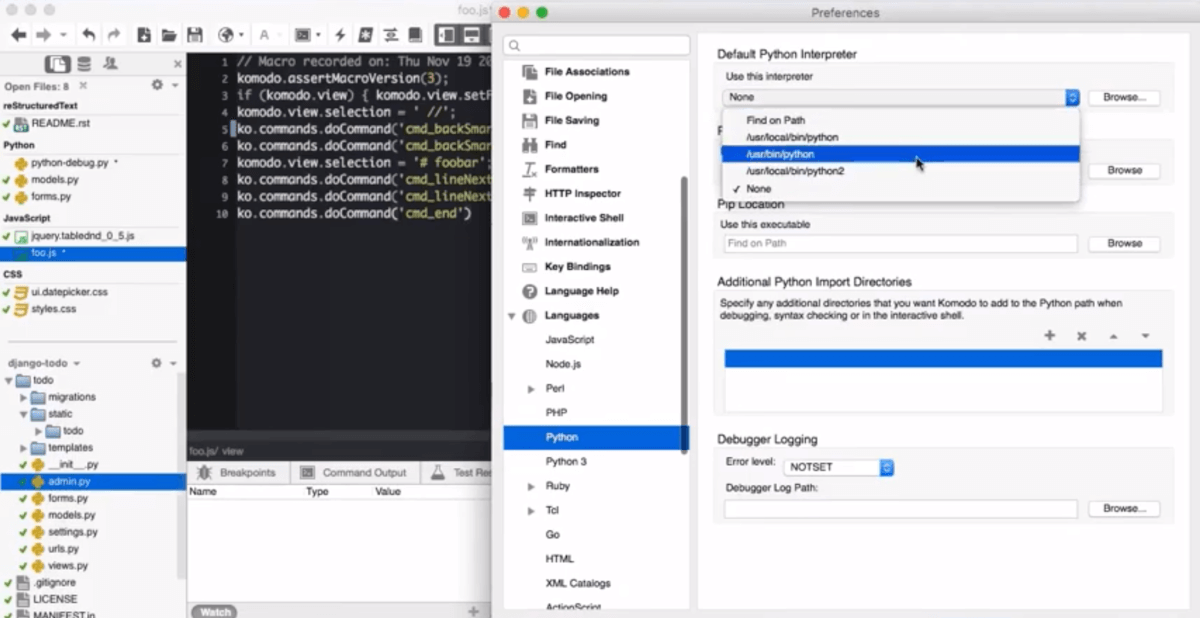Open the Error level NOTSET dropdown
This screenshot has height=618, width=1200.
(839, 467)
